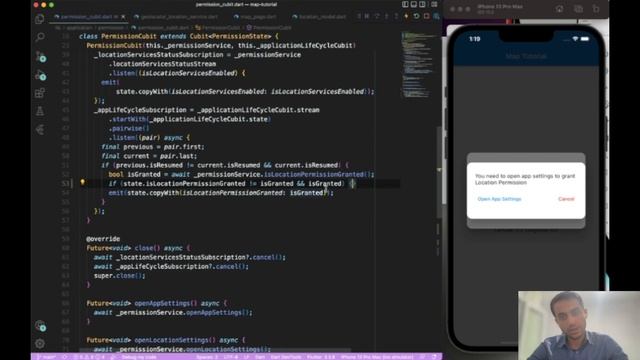This screenshot has width=640, height=360.
Task: Click the webcam video thumbnail
Action: [579, 325]
